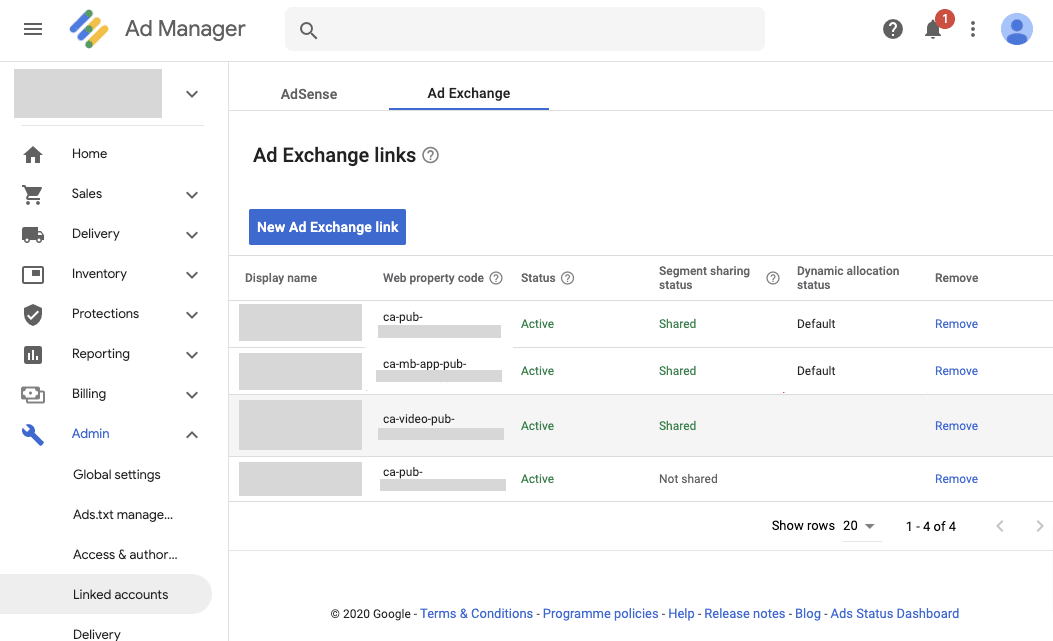1053x641 pixels.
Task: Open the help question mark icon in header
Action: pyautogui.click(x=893, y=29)
